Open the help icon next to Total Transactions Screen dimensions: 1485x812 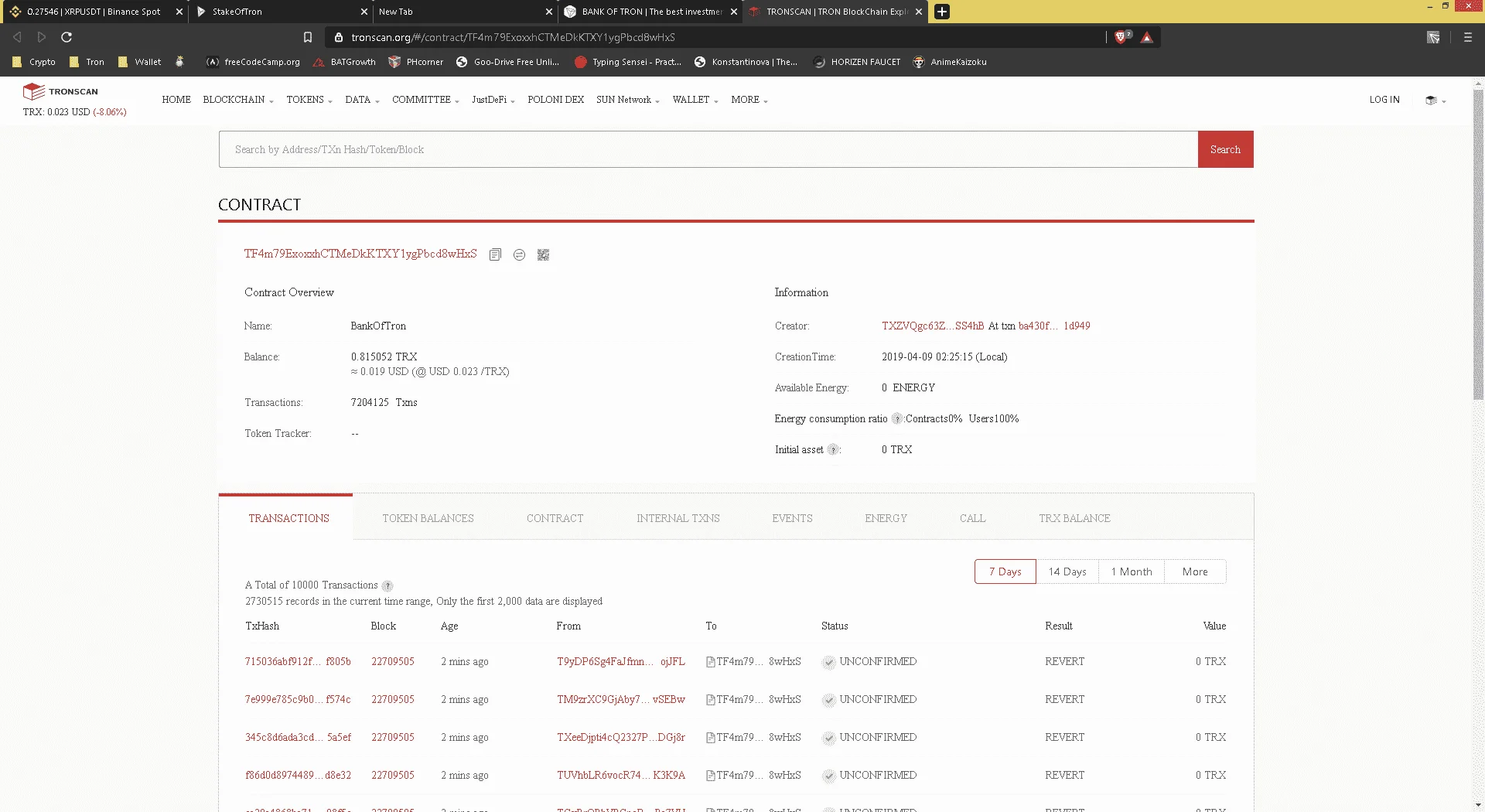(x=387, y=586)
